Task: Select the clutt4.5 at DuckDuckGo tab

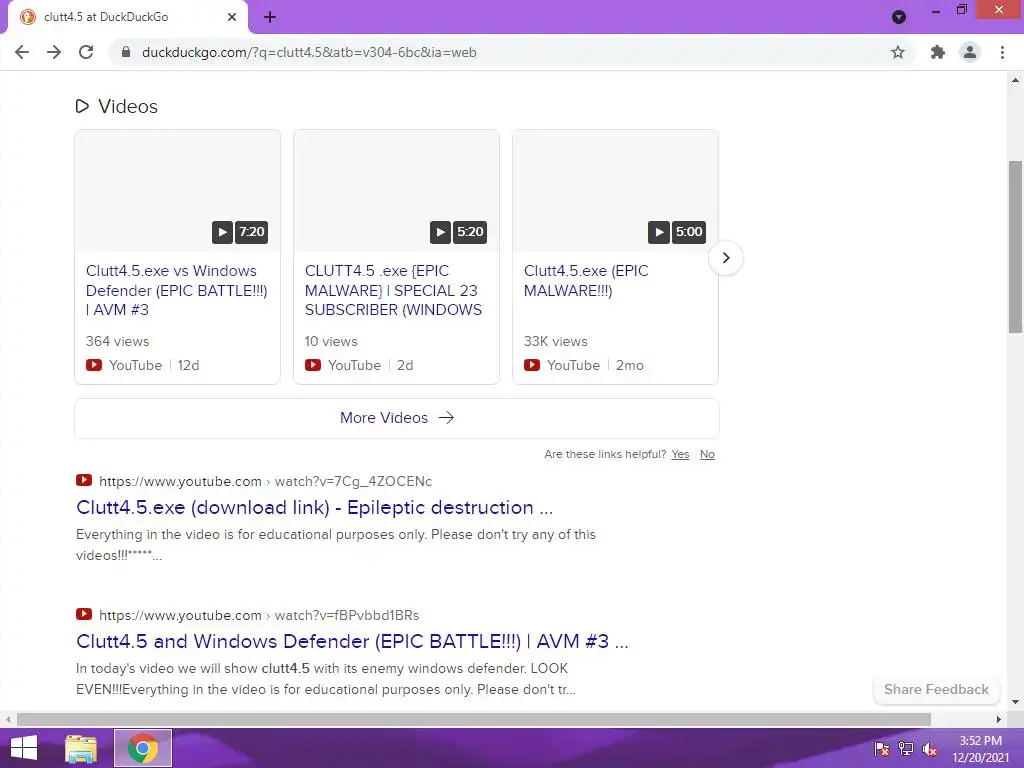Action: (x=129, y=18)
